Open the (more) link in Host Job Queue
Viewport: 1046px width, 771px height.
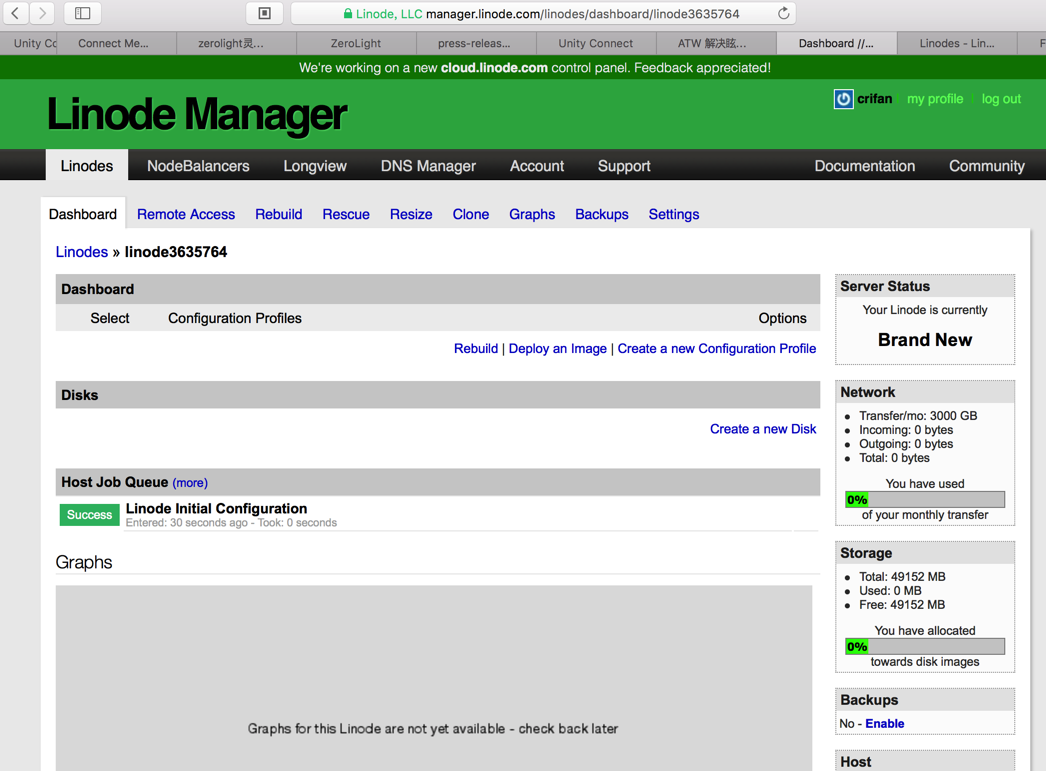click(190, 482)
